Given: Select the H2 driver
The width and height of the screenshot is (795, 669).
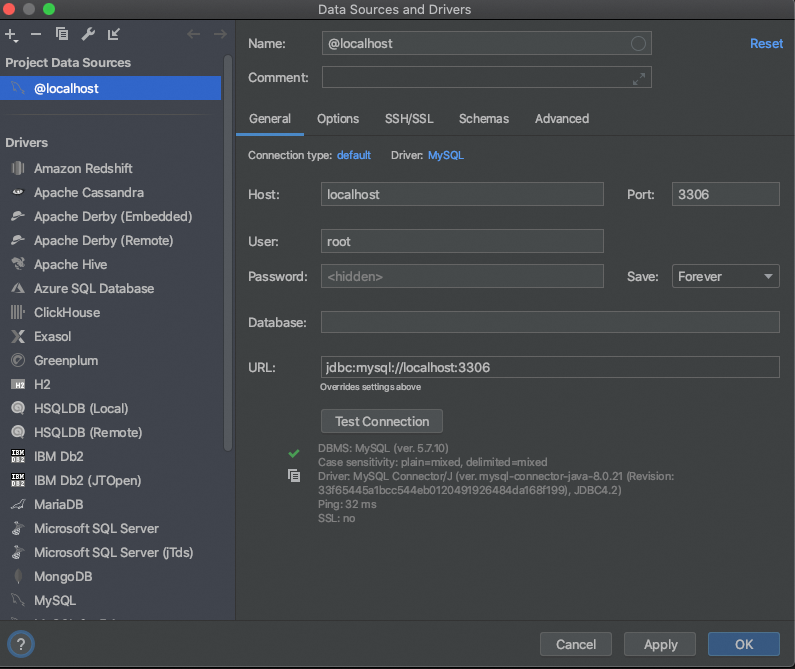Looking at the screenshot, I should [x=111, y=384].
